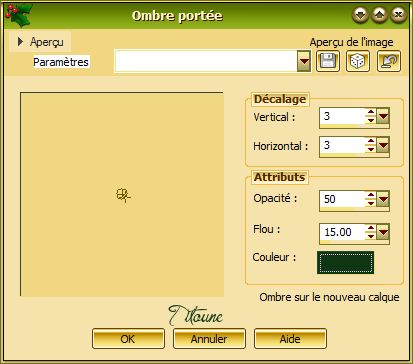This screenshot has height=364, width=413.
Task: Open the dark green Couleur swatch
Action: [x=345, y=262]
